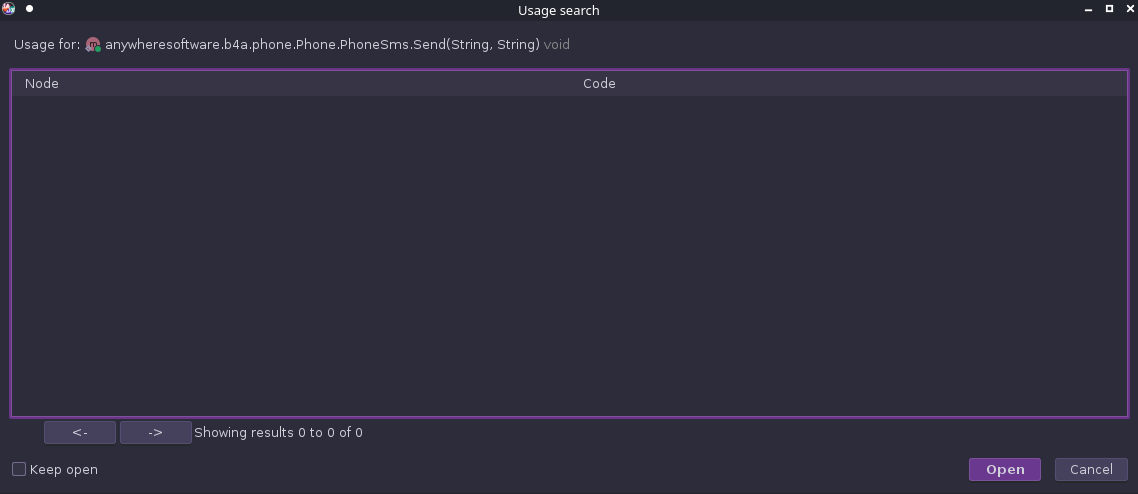
Task: Minimize the Usage search window
Action: coord(1089,10)
